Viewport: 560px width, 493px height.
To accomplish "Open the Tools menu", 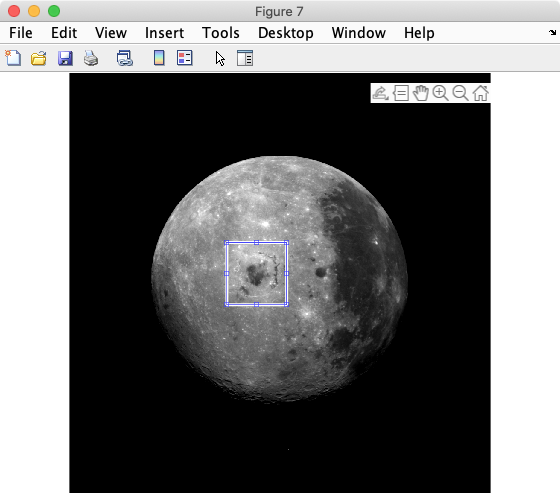I will pos(221,33).
